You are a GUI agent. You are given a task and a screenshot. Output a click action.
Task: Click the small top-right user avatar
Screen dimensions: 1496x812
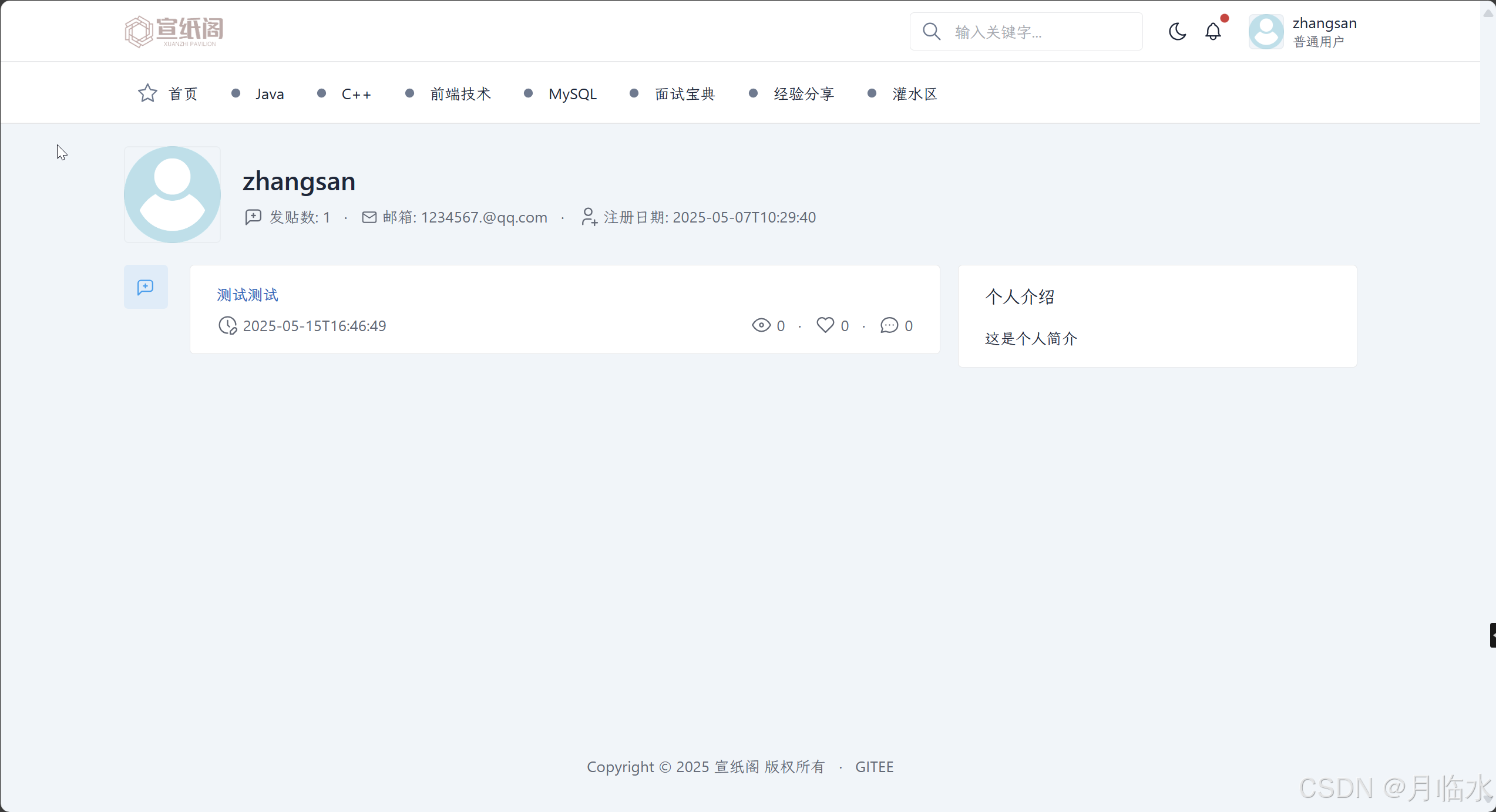1266,32
